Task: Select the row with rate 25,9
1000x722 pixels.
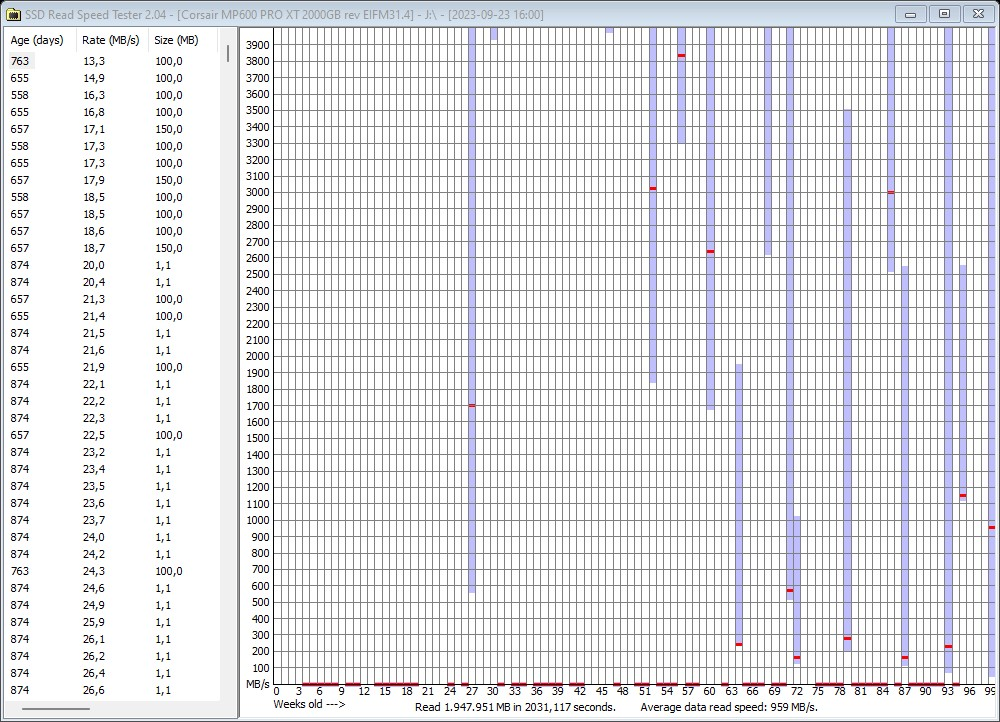Action: [x=112, y=623]
